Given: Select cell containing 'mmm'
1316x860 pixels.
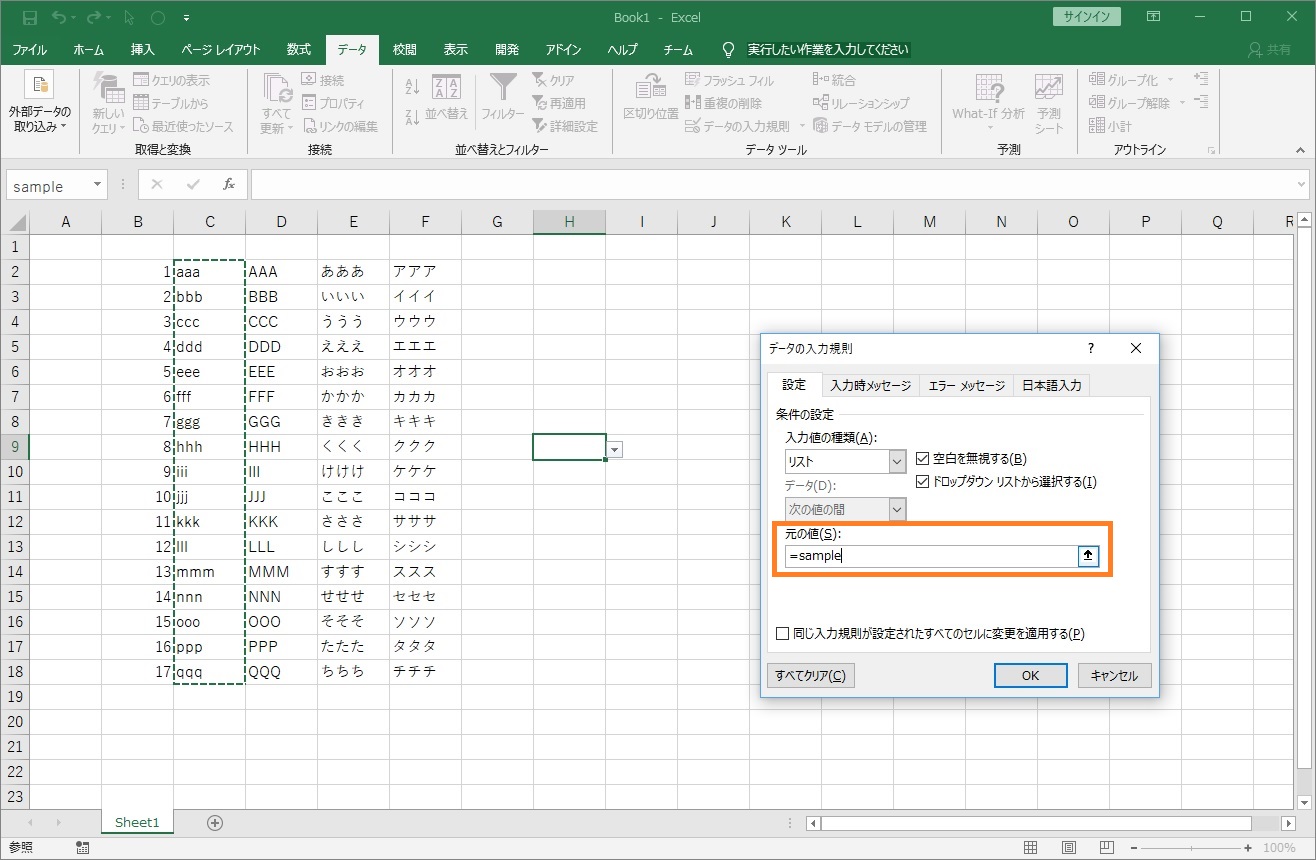Looking at the screenshot, I should [209, 571].
